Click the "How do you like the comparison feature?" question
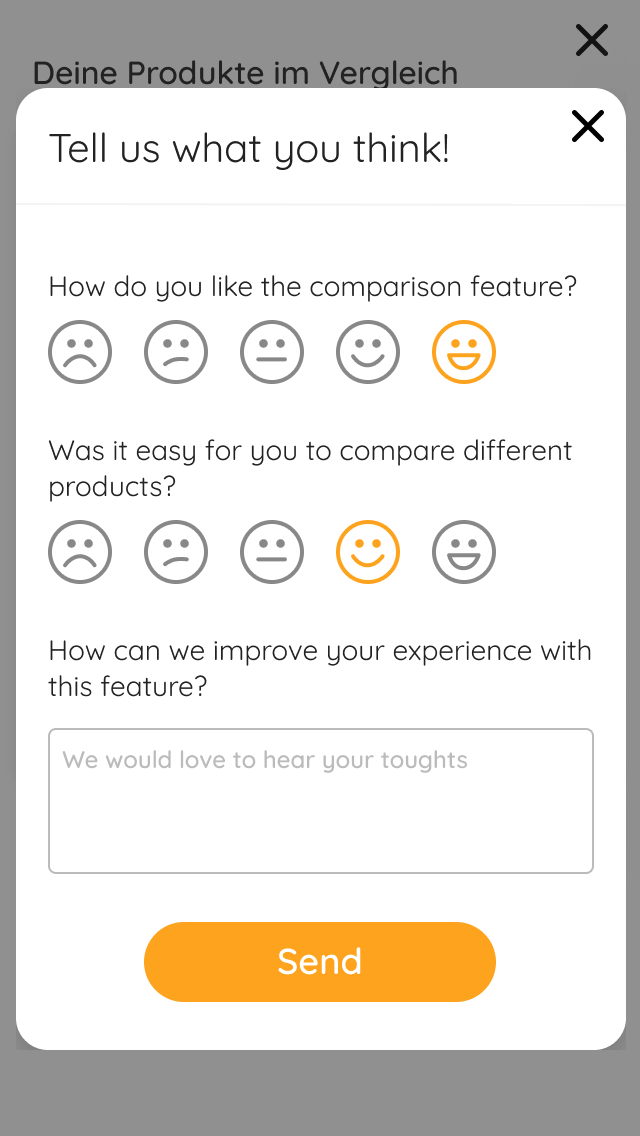 coord(313,287)
